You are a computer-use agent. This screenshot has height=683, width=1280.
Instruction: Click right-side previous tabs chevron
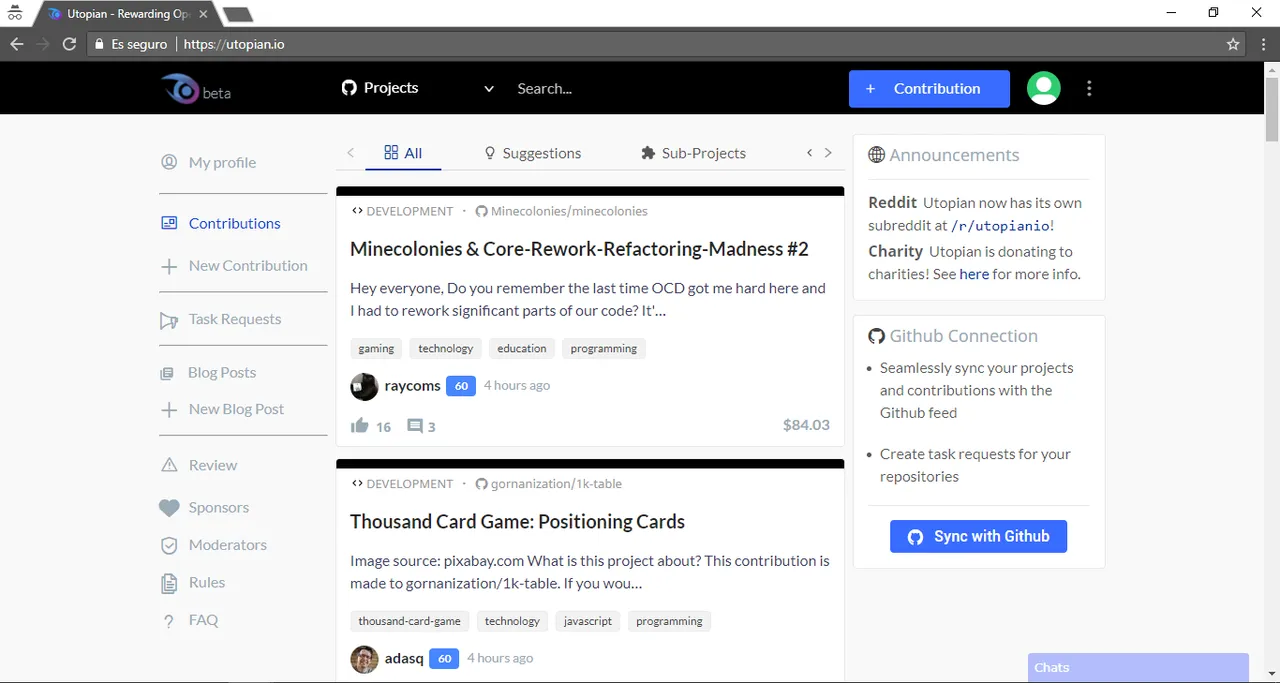point(810,153)
